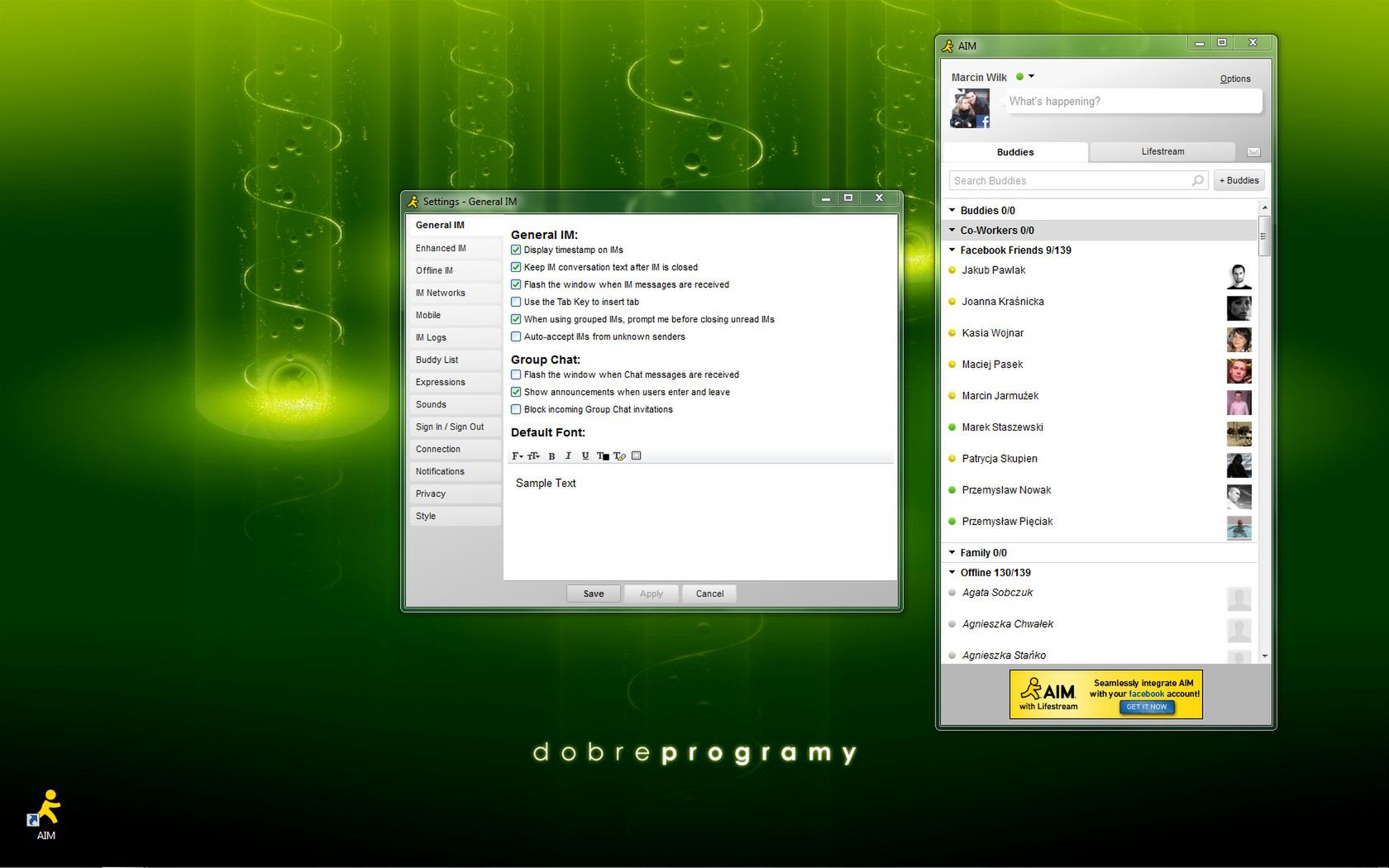
Task: Click Marcin Wilk's profile picture
Action: click(x=970, y=108)
